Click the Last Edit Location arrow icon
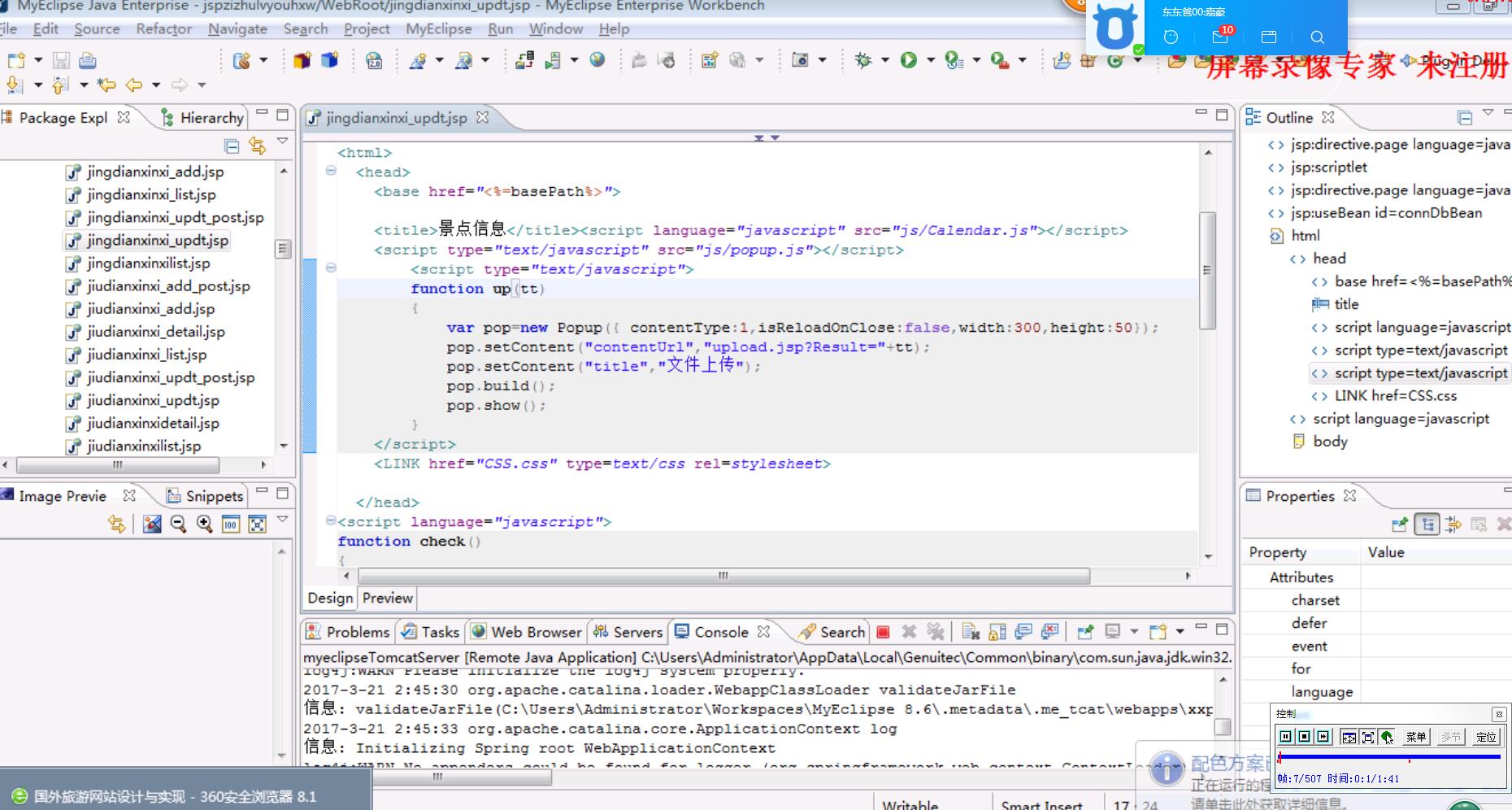The width and height of the screenshot is (1512, 810). (x=106, y=85)
